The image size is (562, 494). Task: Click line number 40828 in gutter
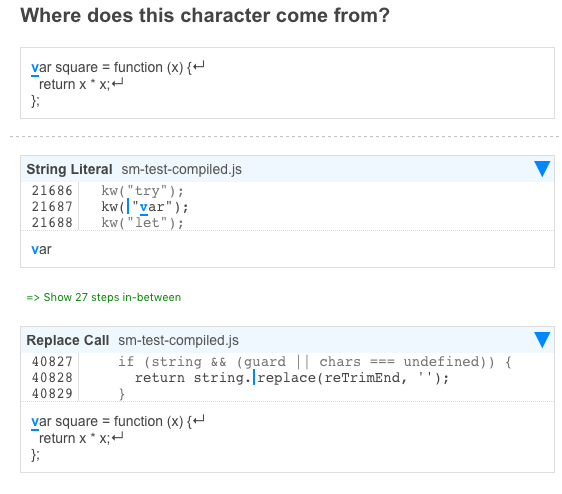52,378
